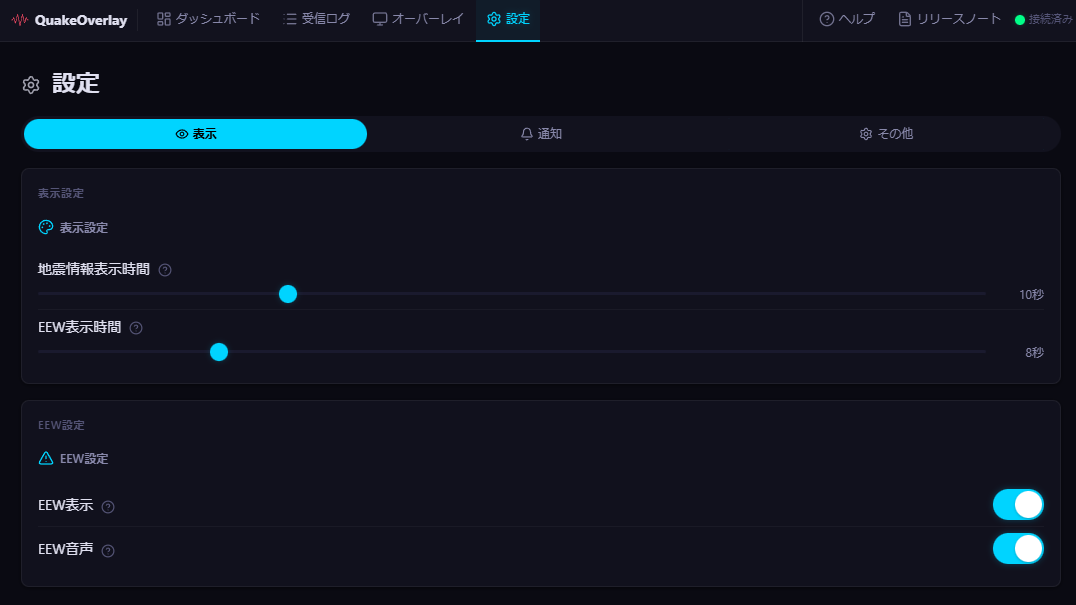The width and height of the screenshot is (1076, 605).
Task: Click the EEW音声 label text
Action: 66,549
